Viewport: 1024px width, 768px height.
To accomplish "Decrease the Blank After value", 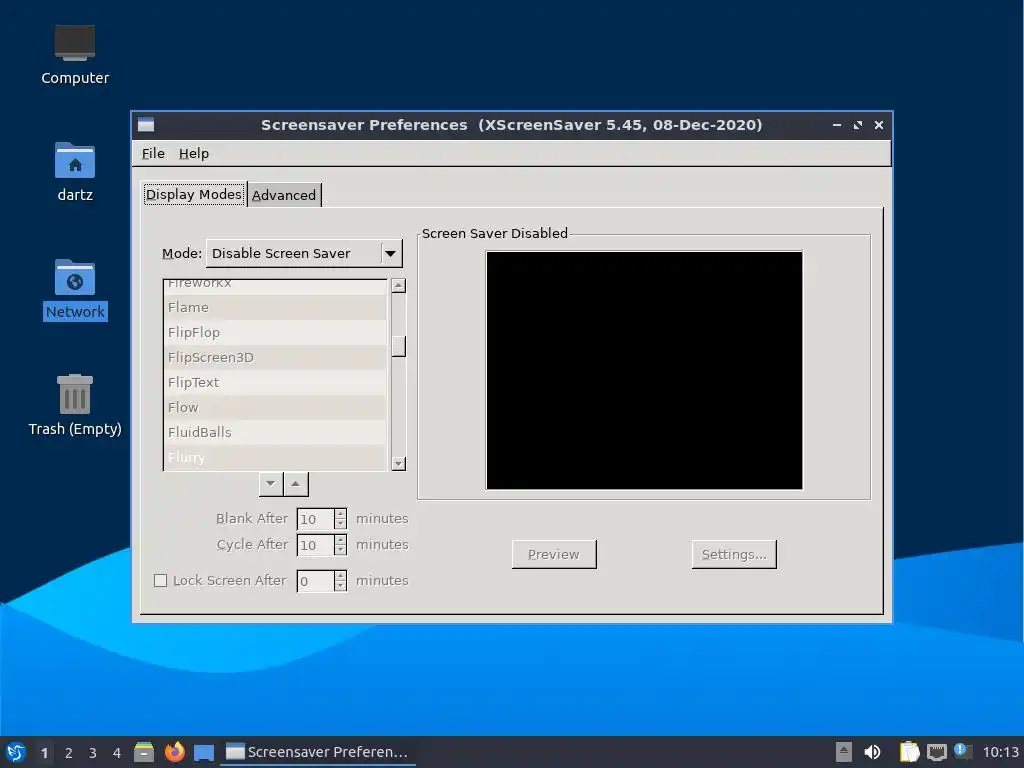I will (x=340, y=524).
